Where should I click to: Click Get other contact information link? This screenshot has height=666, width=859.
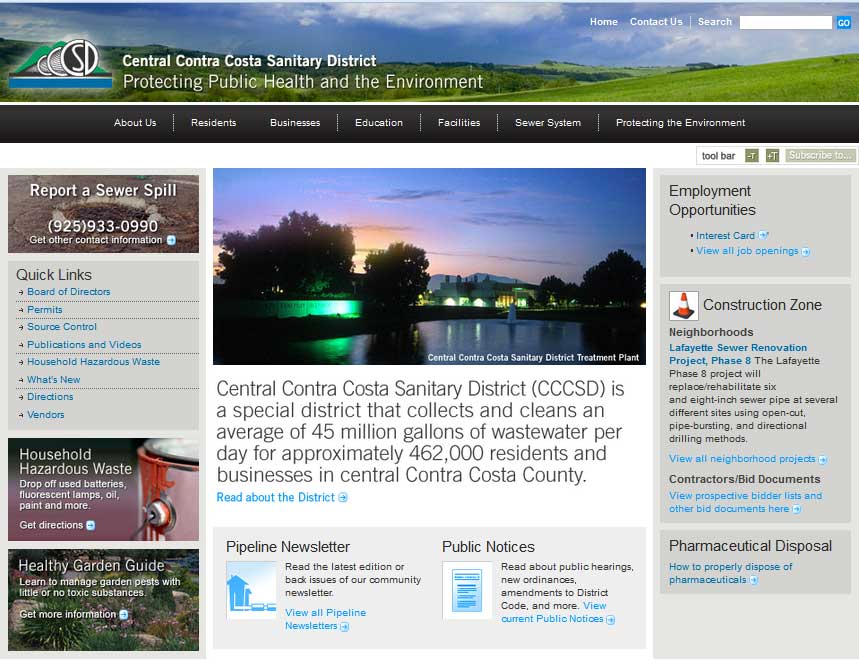tap(96, 240)
